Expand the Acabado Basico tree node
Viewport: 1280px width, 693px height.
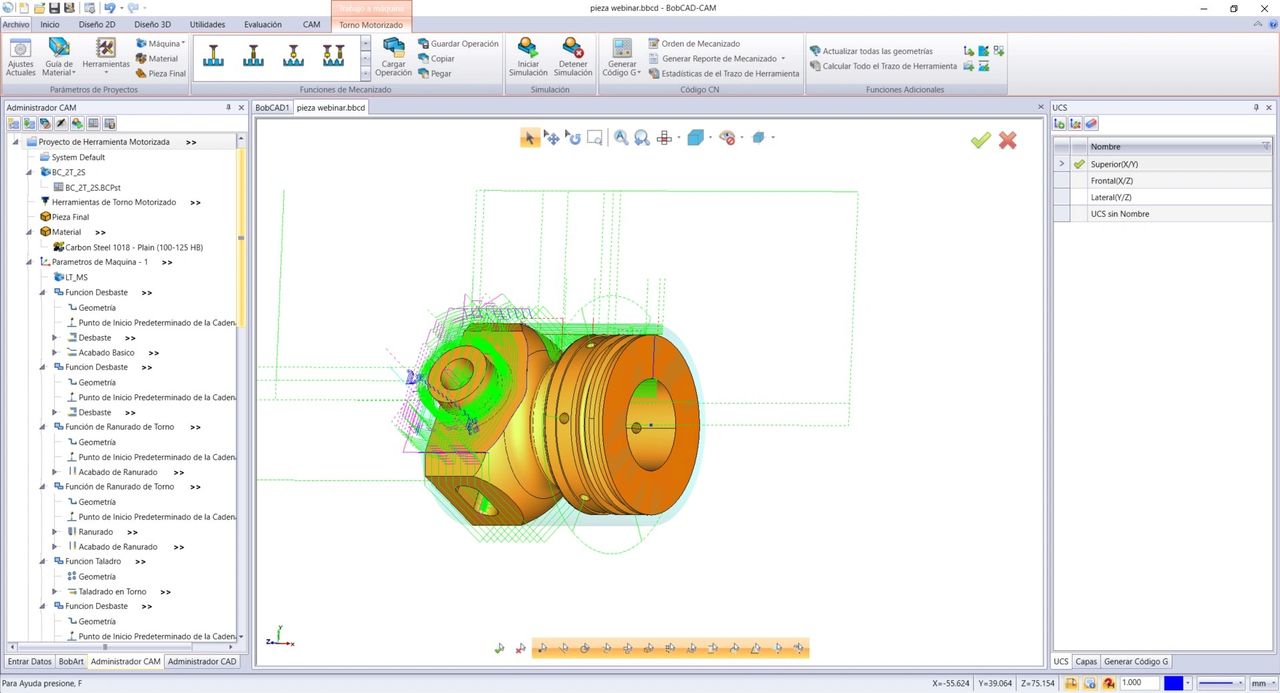coord(55,353)
